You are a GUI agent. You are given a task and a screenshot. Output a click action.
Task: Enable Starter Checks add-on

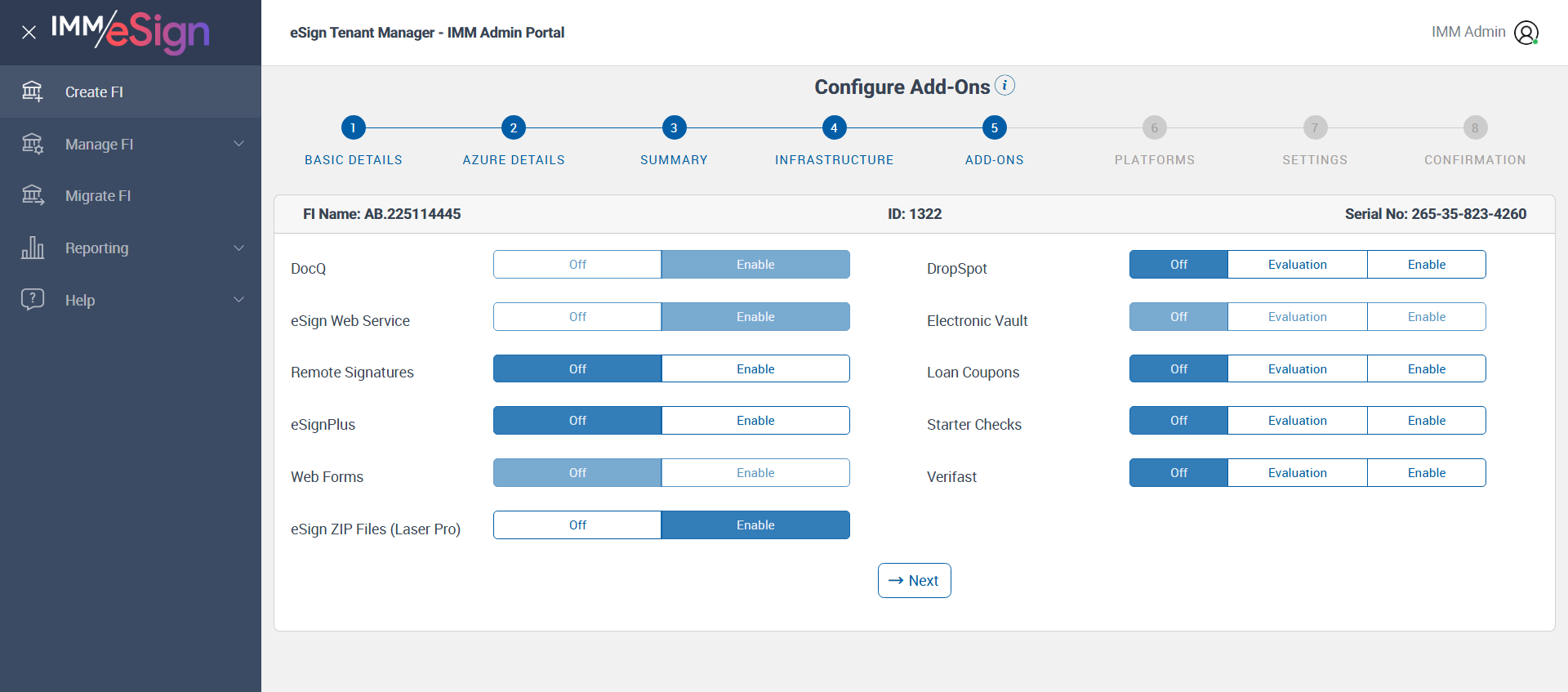(1427, 421)
